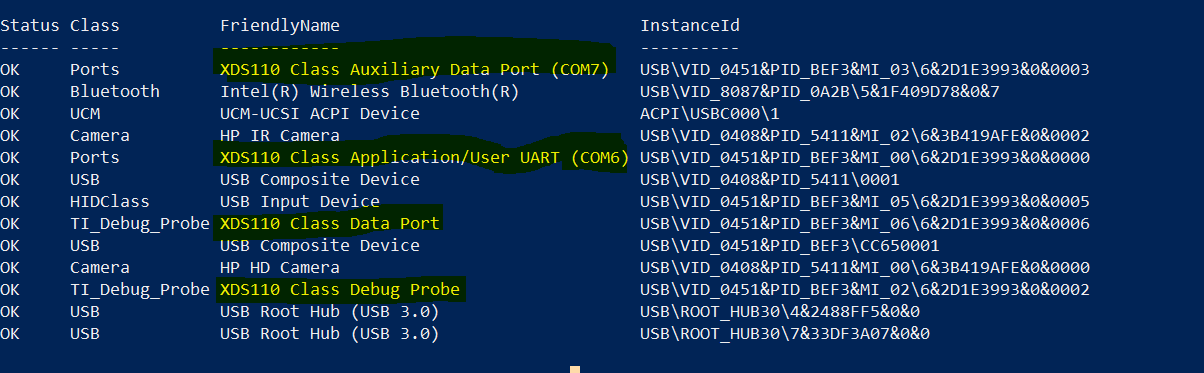This screenshot has height=373, width=1204.
Task: Select the FriendlyName column header
Action: pyautogui.click(x=280, y=26)
